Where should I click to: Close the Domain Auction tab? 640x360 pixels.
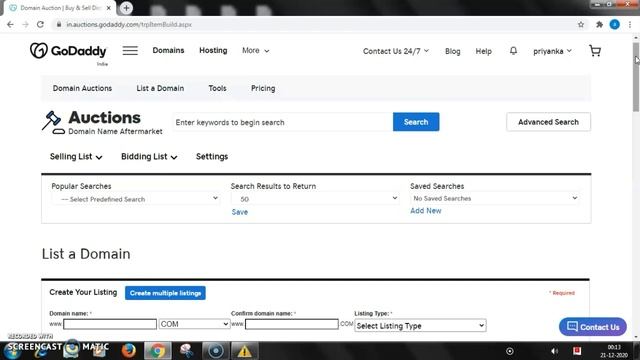click(109, 8)
